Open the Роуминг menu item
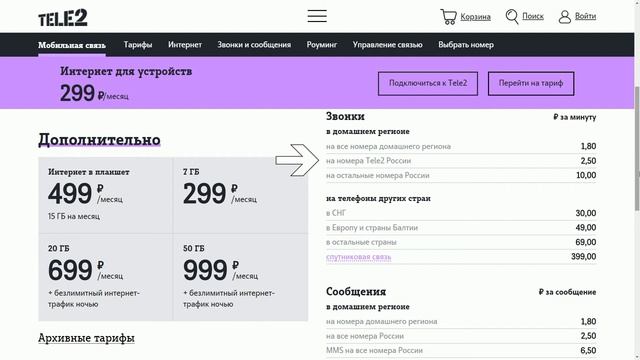The image size is (640, 360). pos(322,45)
